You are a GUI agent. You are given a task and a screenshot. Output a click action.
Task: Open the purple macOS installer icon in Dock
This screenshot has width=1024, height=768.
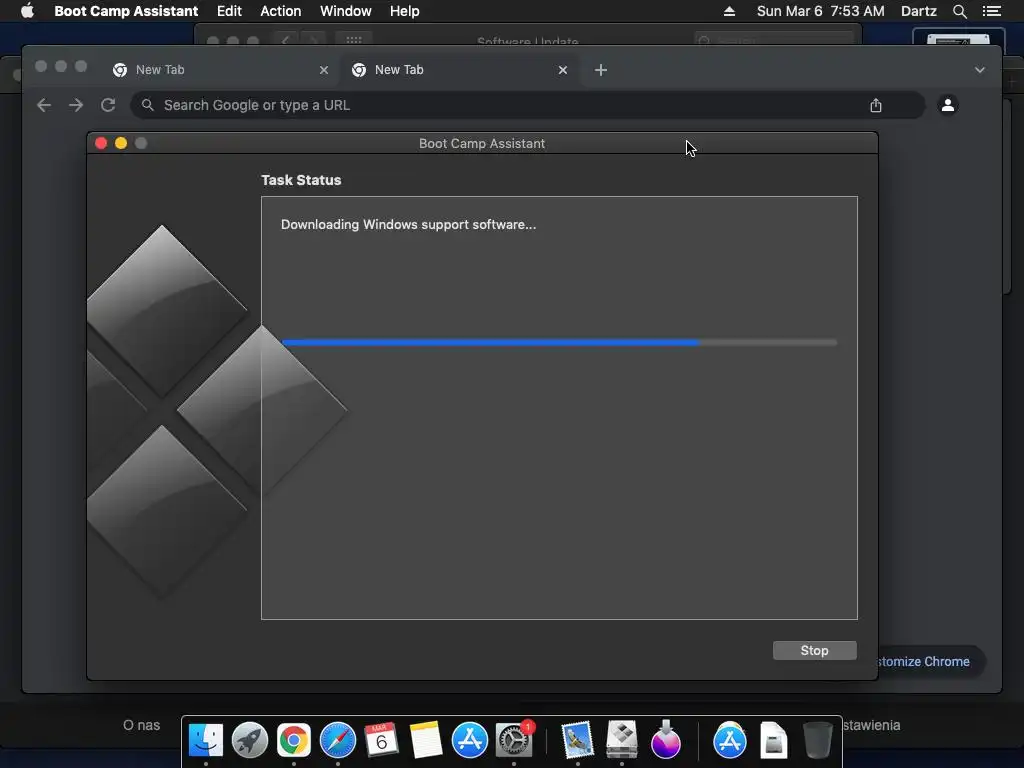point(665,740)
